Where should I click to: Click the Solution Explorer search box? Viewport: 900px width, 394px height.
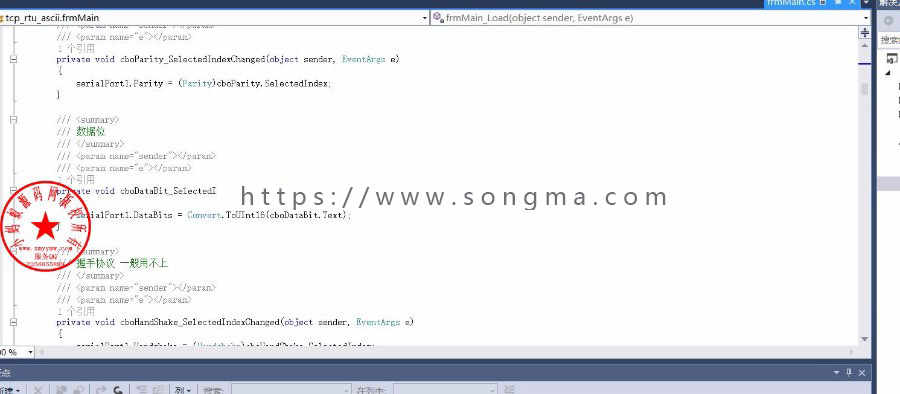[890, 40]
